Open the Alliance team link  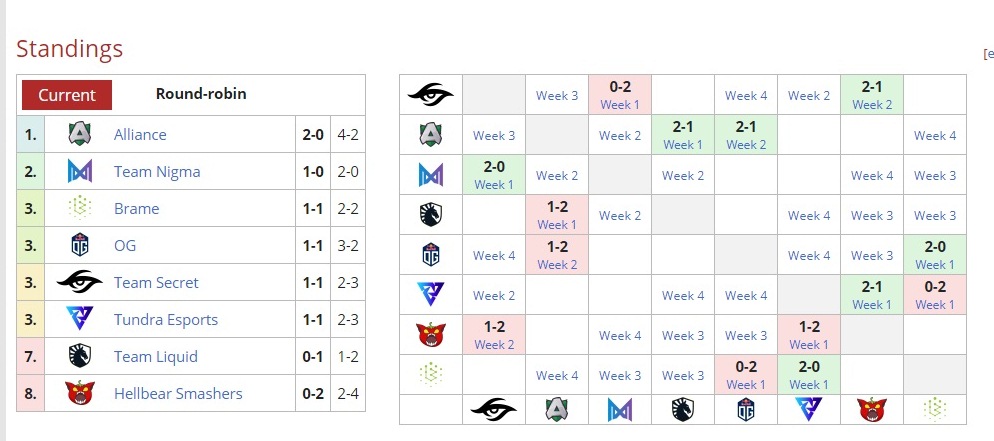[140, 134]
